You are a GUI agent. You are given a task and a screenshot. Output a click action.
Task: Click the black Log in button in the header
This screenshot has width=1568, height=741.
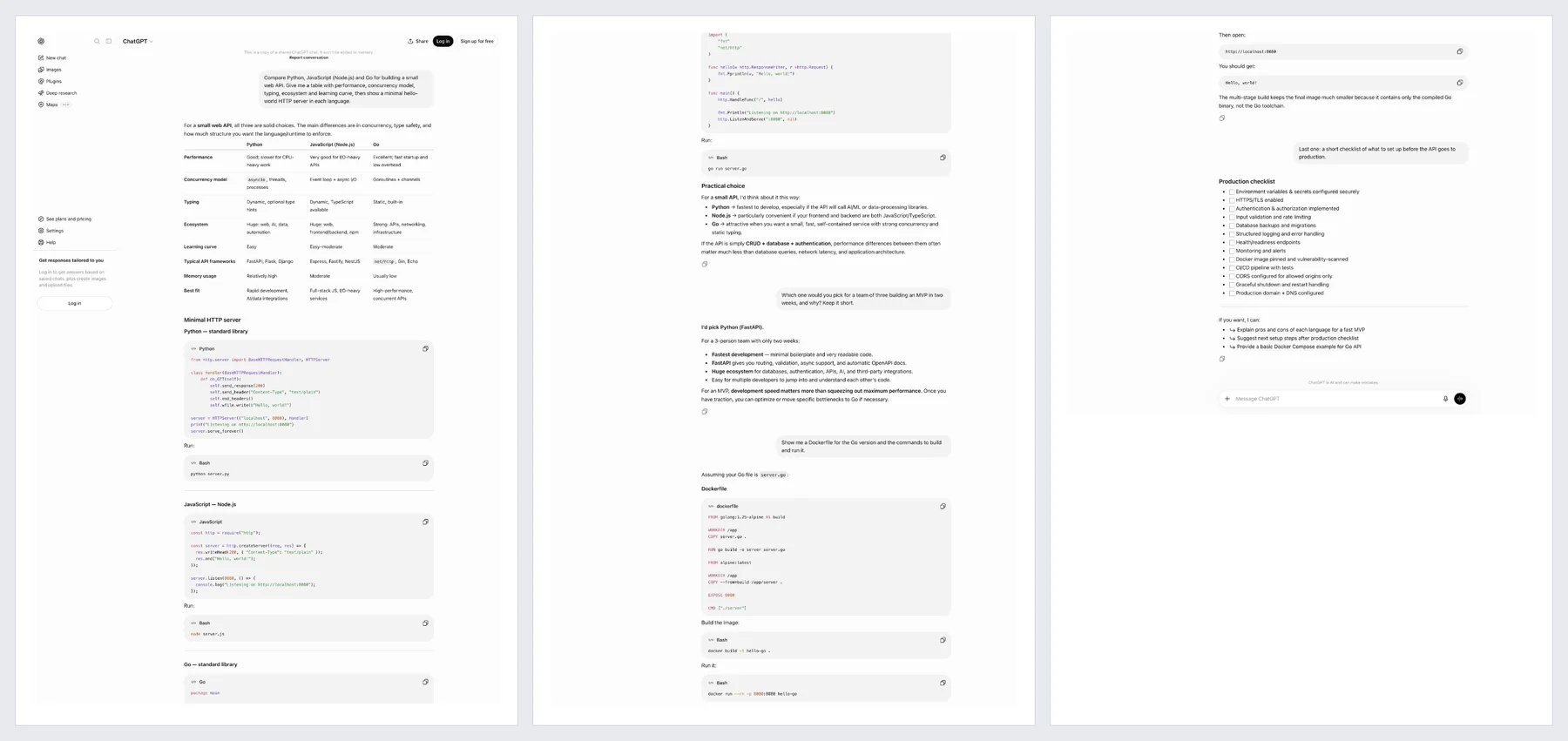coord(443,41)
